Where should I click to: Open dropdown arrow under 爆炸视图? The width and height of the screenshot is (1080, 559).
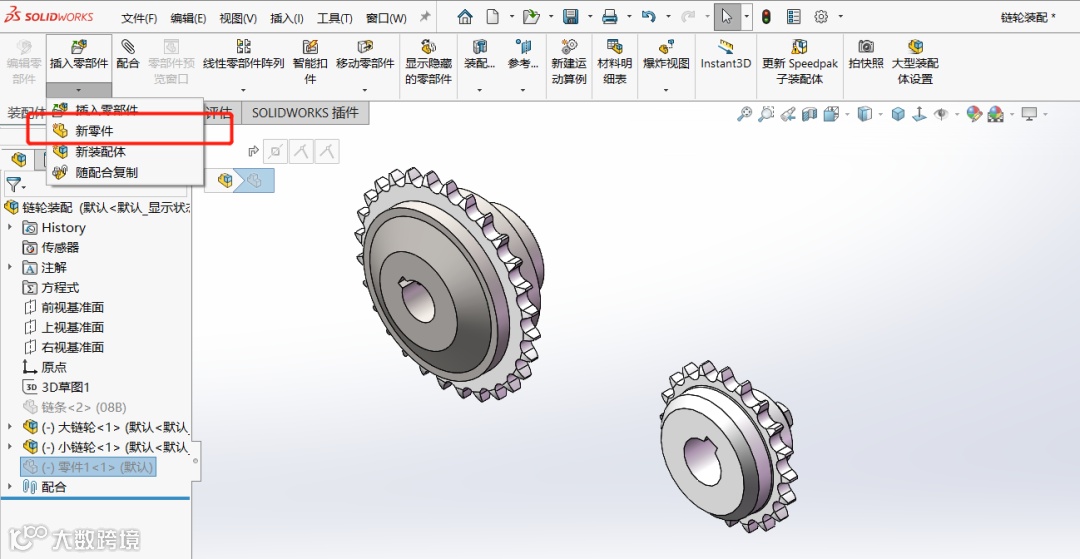pos(666,90)
